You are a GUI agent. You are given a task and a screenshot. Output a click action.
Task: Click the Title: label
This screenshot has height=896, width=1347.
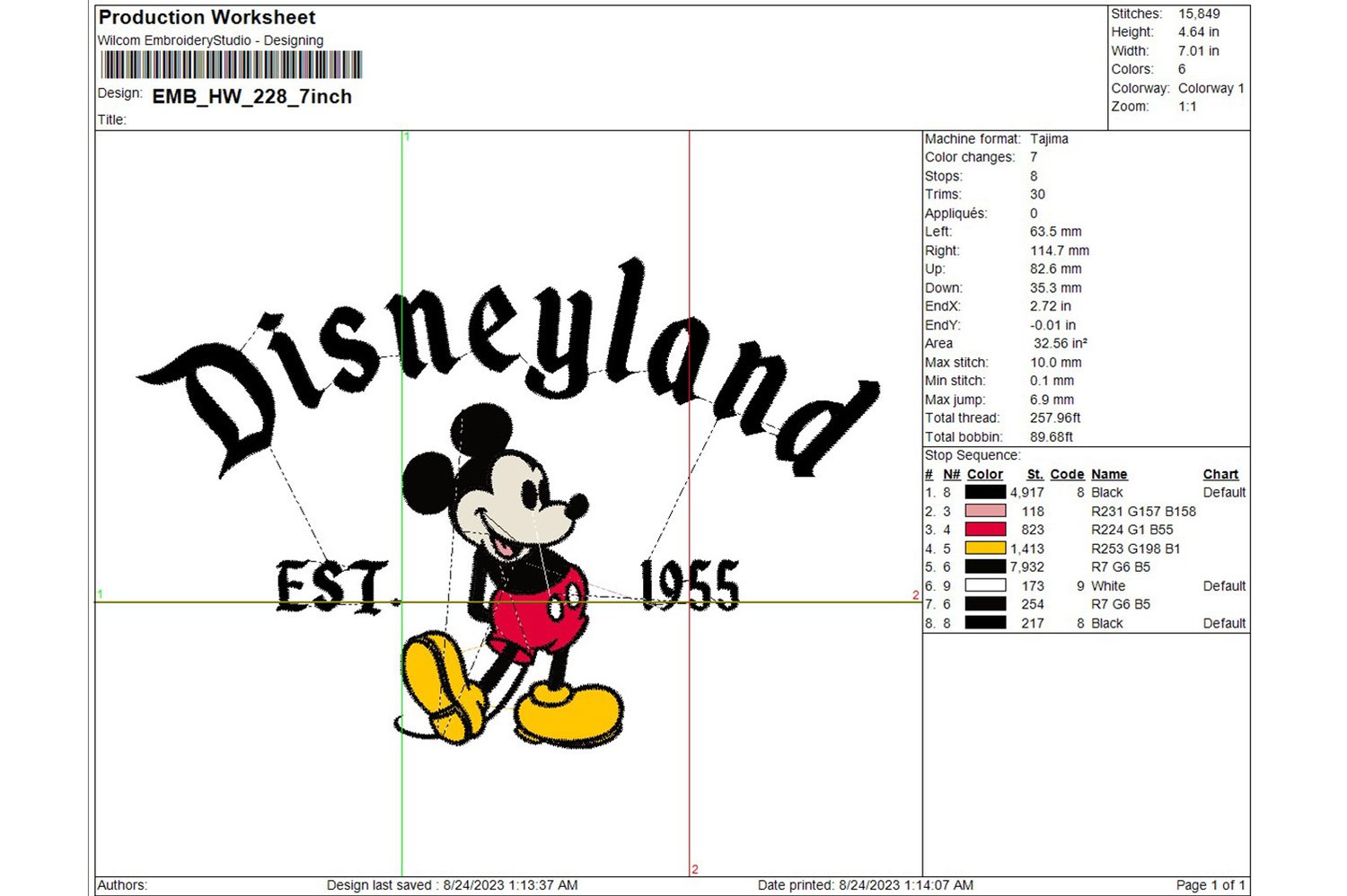pos(111,120)
